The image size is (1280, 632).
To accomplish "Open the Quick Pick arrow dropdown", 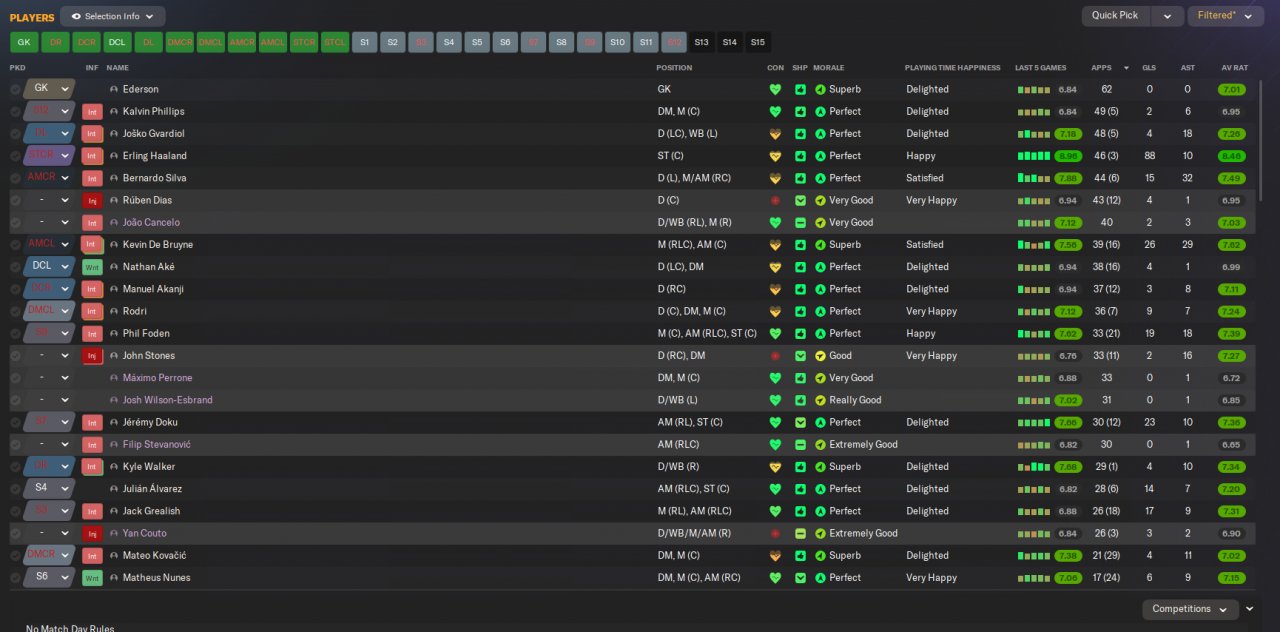I will click(x=1166, y=16).
